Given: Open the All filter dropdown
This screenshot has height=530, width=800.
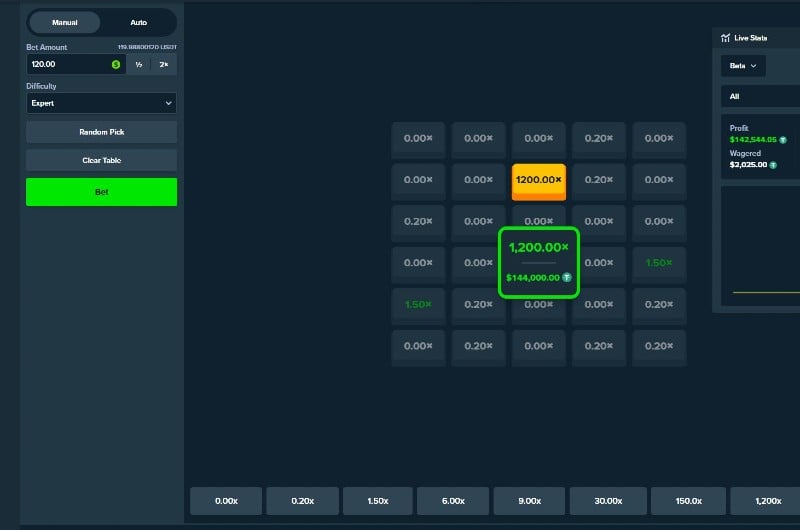Looking at the screenshot, I should click(x=758, y=97).
